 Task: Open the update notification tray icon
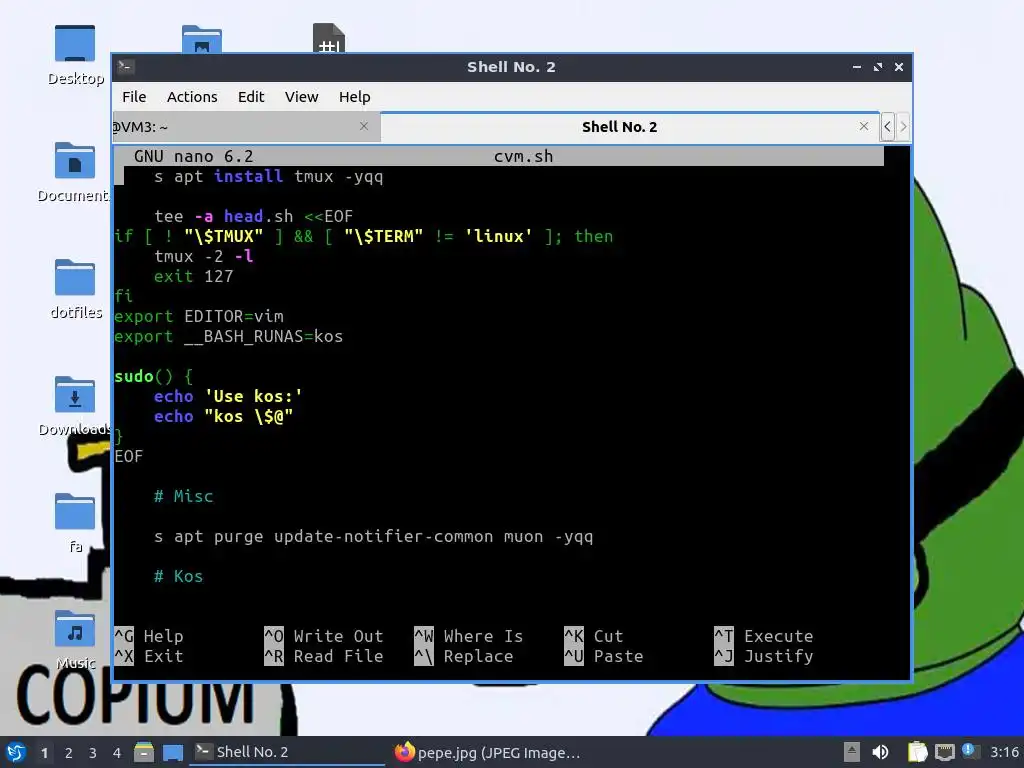970,751
